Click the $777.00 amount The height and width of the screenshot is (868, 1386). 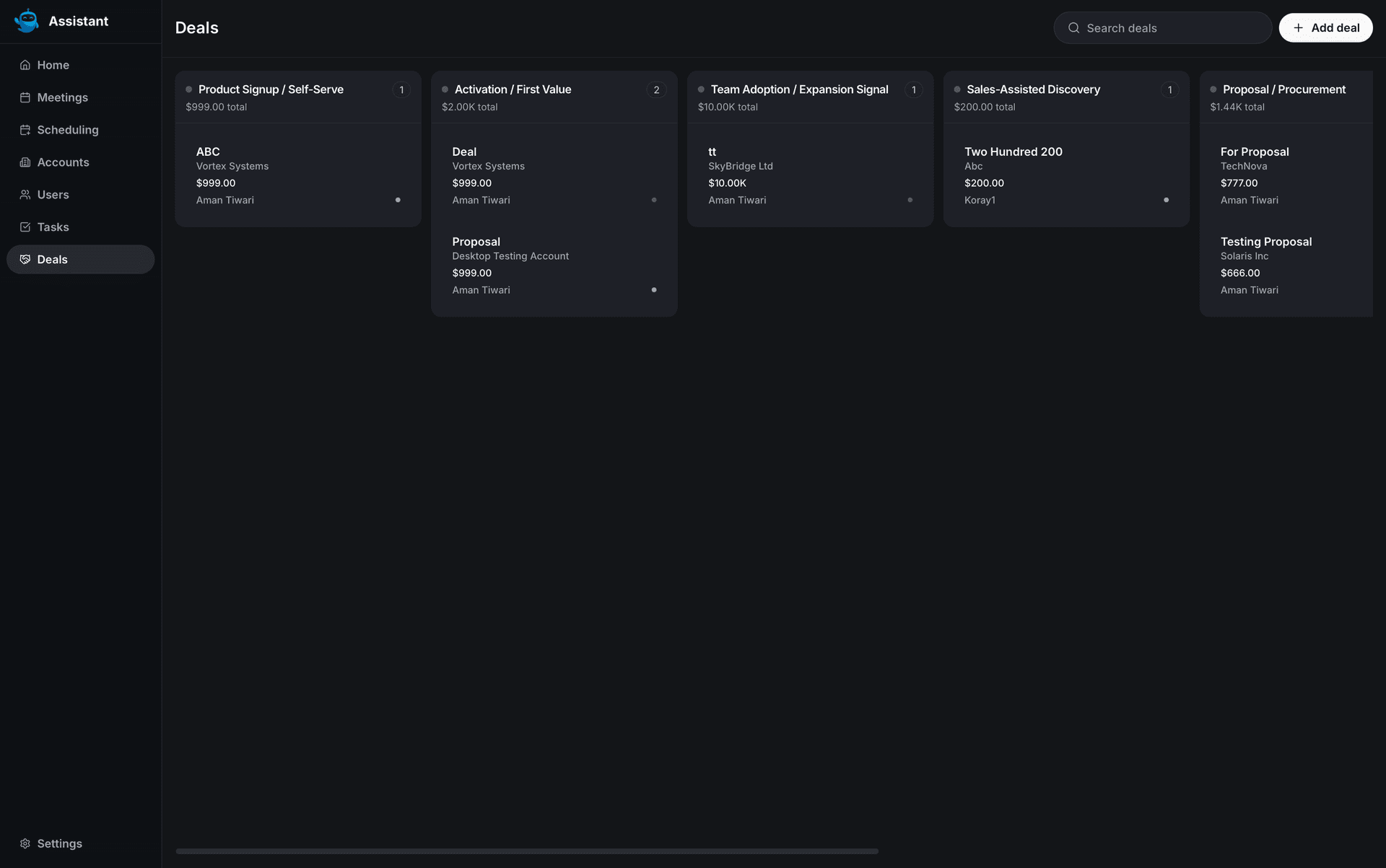coord(1239,183)
